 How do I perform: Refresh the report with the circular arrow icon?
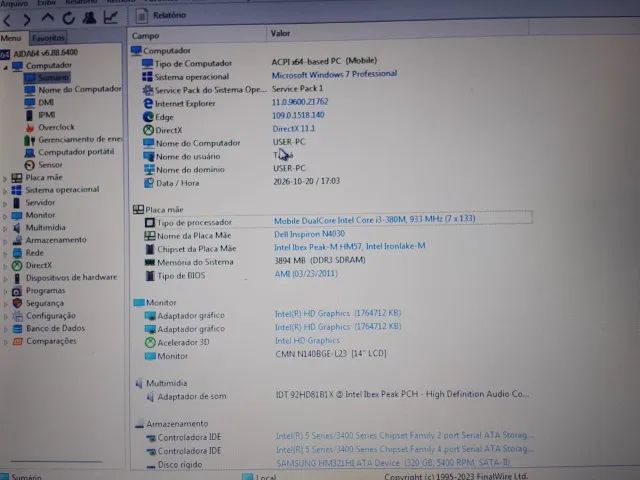68,18
